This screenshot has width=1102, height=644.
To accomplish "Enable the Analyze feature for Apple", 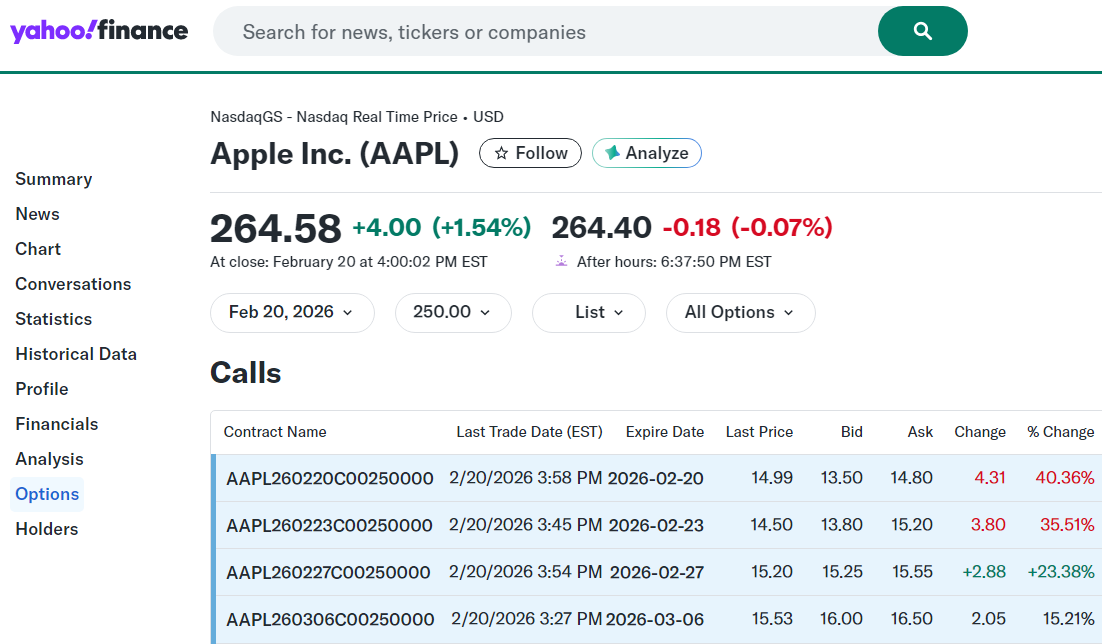I will pyautogui.click(x=646, y=152).
